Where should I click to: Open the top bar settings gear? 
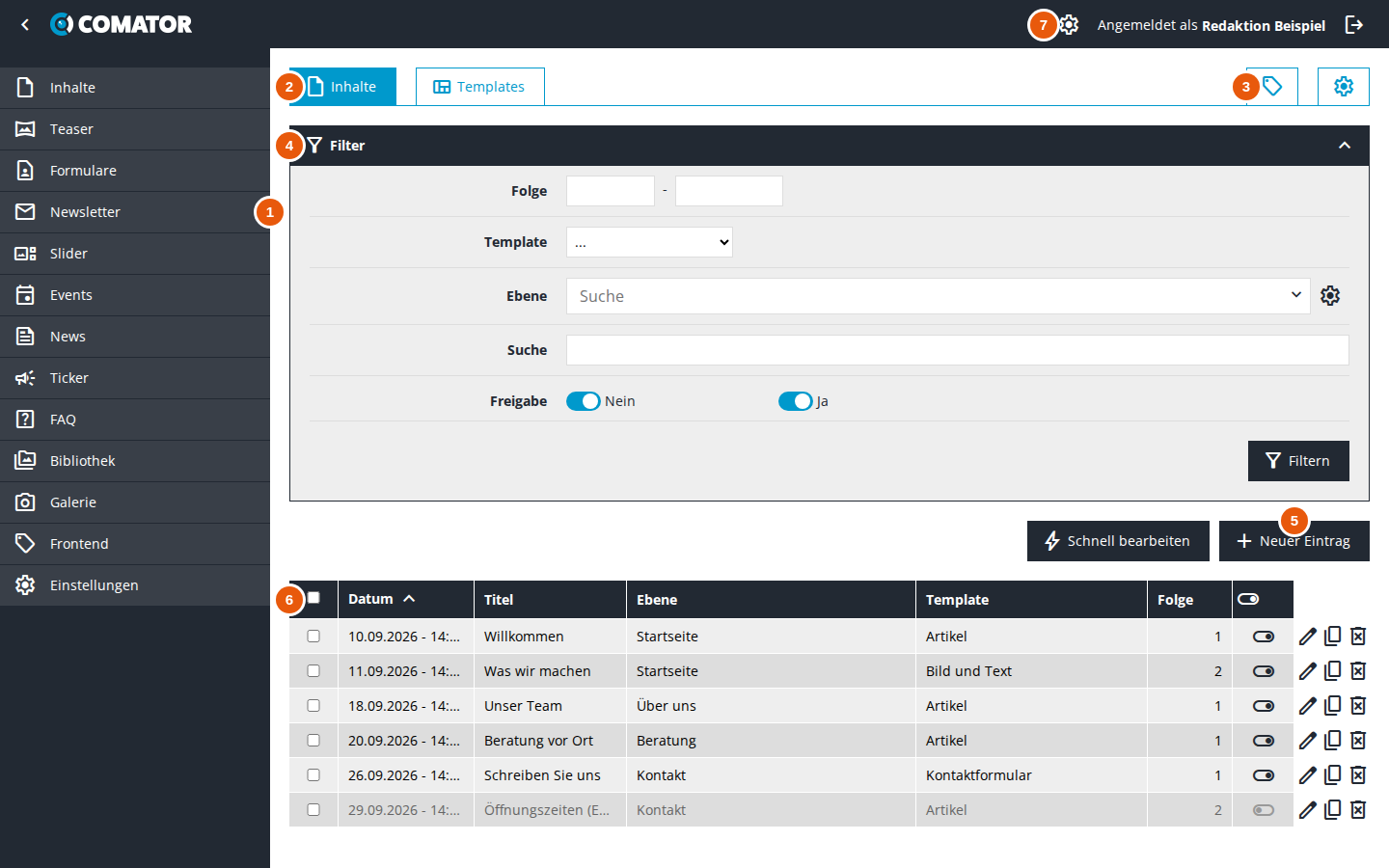tap(1069, 25)
